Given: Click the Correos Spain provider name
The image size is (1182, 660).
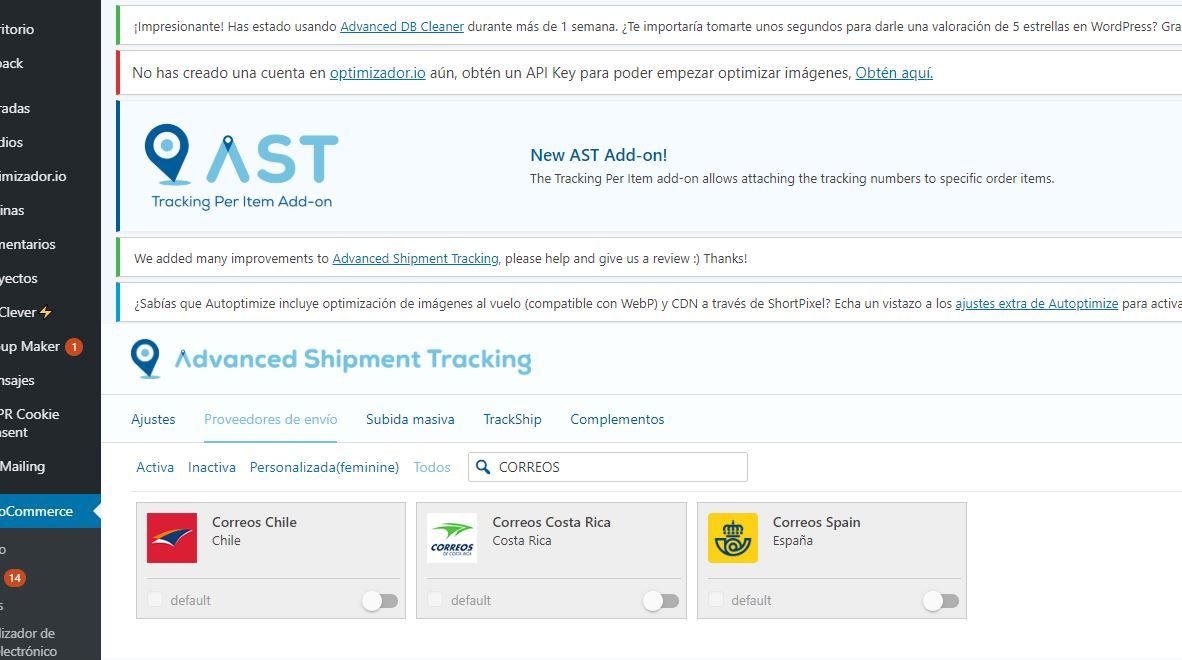Looking at the screenshot, I should 816,522.
